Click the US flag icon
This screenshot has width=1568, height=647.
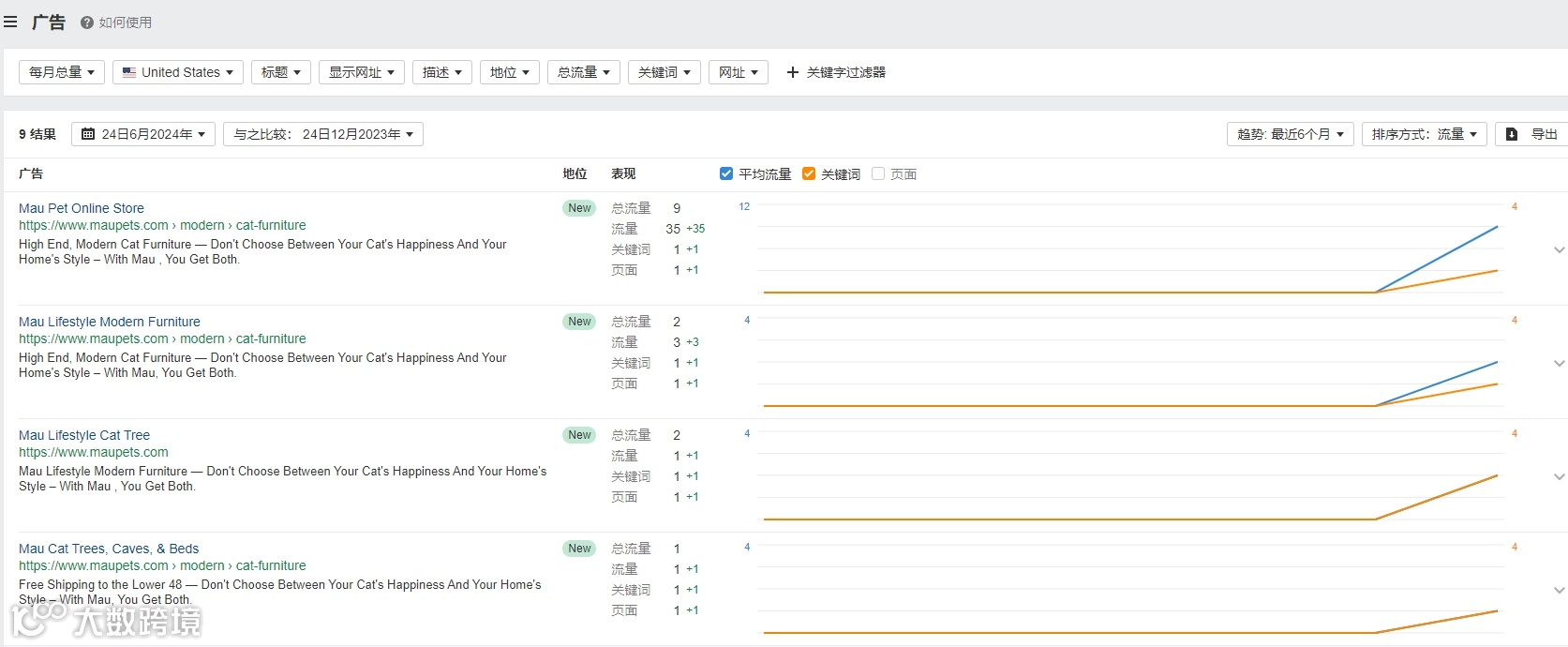coord(129,72)
